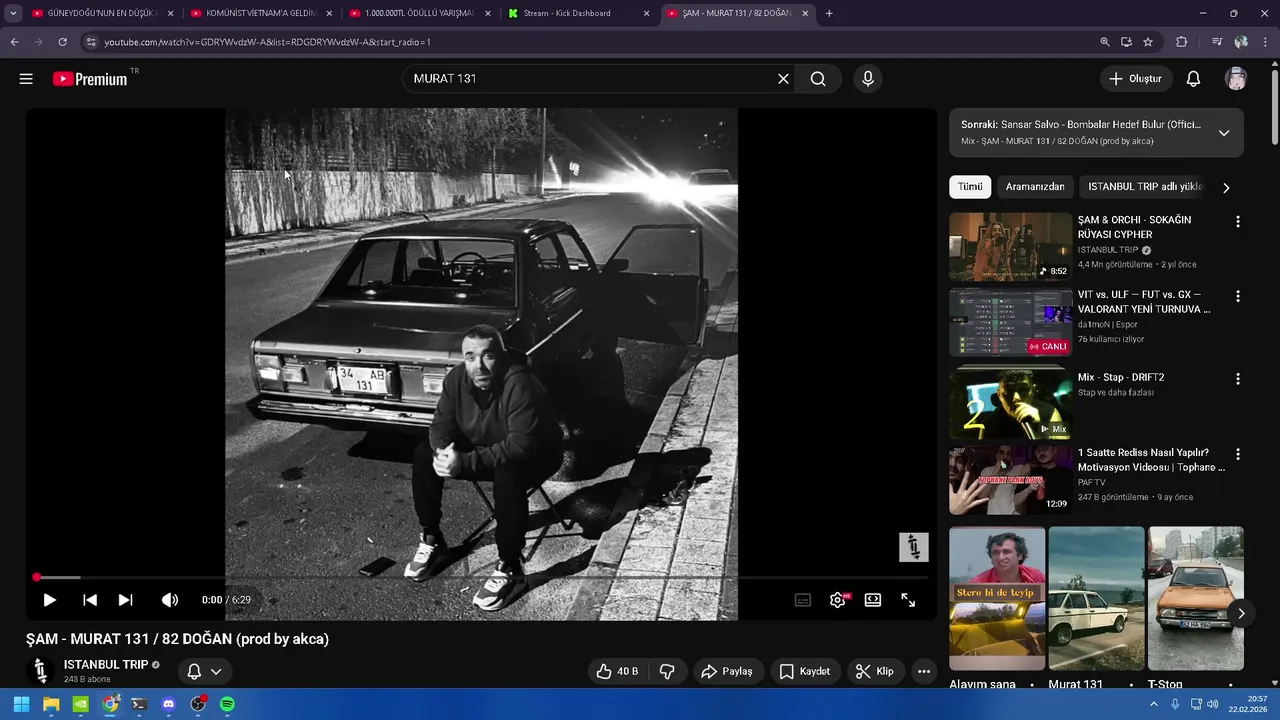Show hidden system tray icons
Image resolution: width=1280 pixels, height=720 pixels.
[x=1153, y=704]
